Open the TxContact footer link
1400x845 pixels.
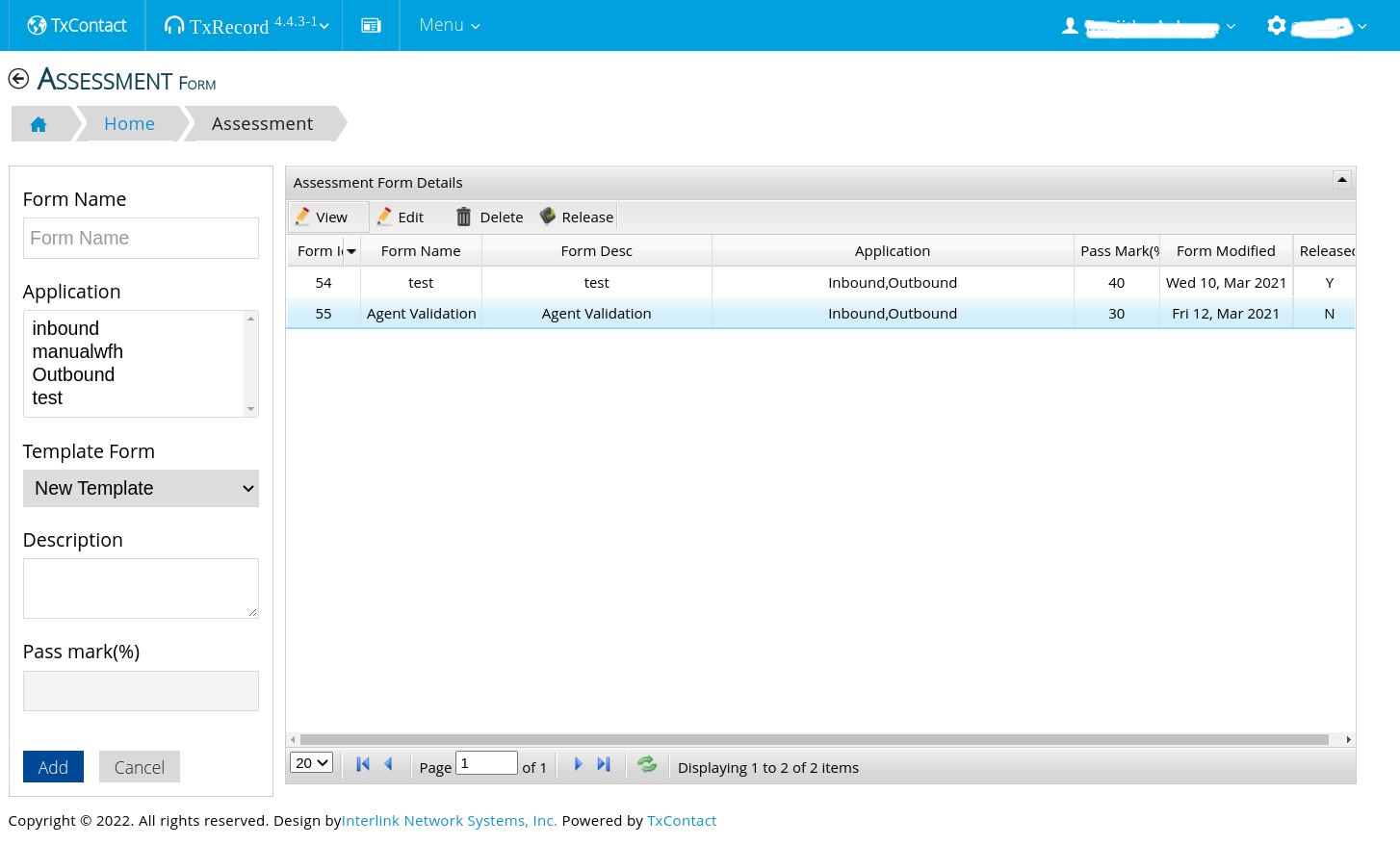click(682, 821)
